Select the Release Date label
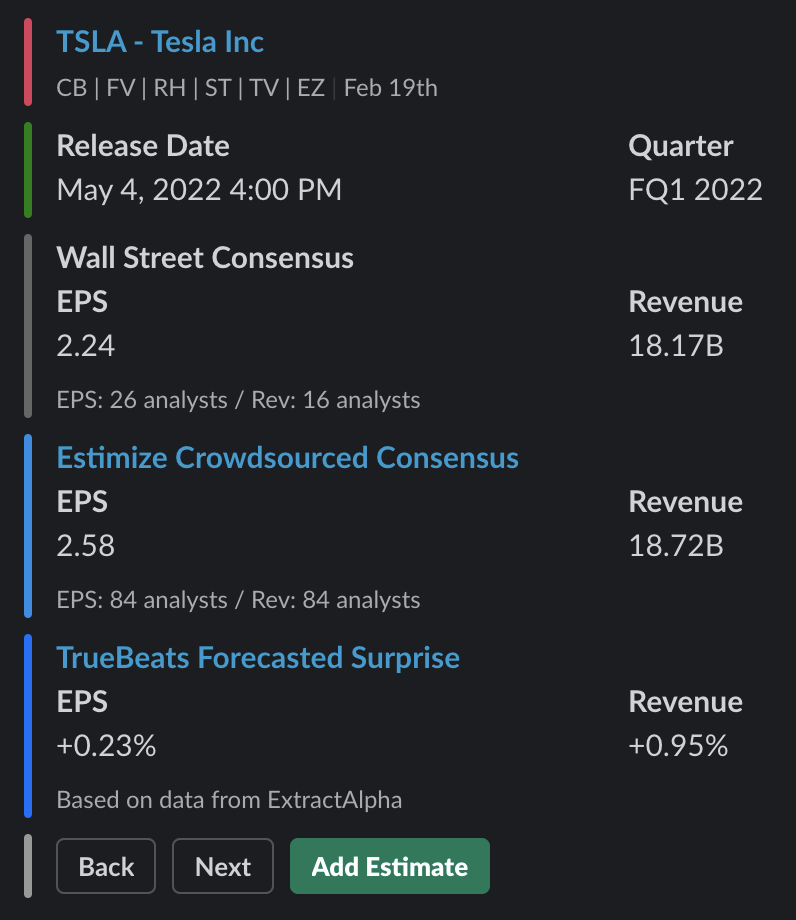Viewport: 796px width, 920px height. 143,146
